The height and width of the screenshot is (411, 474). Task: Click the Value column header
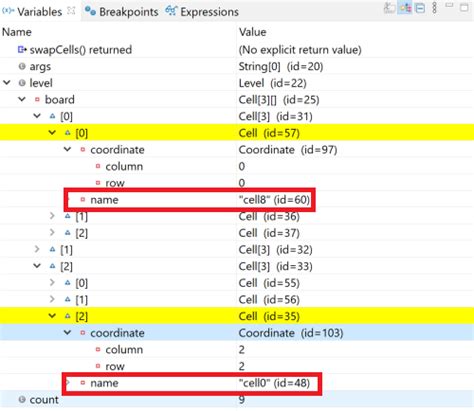(x=252, y=32)
